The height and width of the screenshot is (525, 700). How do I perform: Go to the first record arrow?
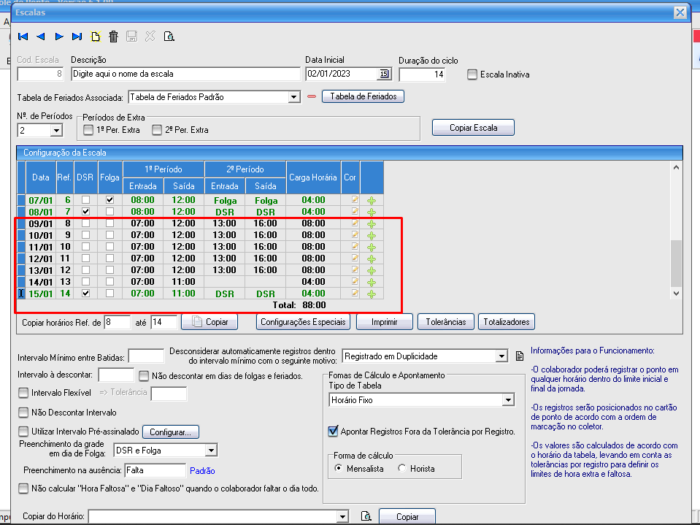(23, 37)
